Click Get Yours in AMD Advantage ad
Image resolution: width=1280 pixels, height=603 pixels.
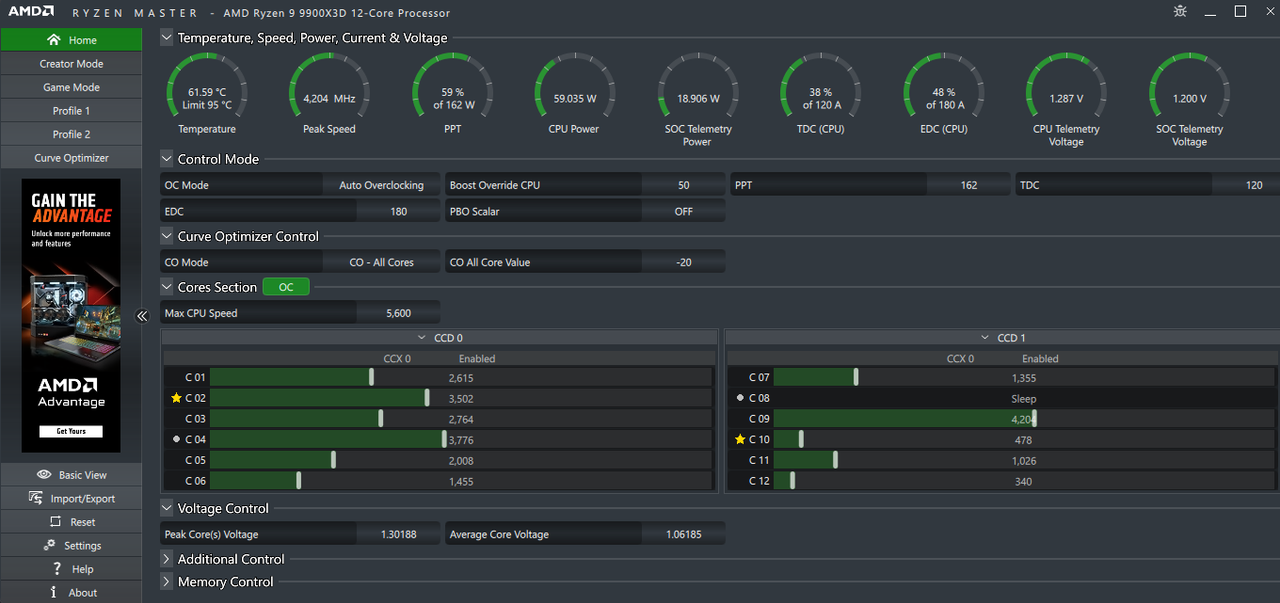(71, 431)
